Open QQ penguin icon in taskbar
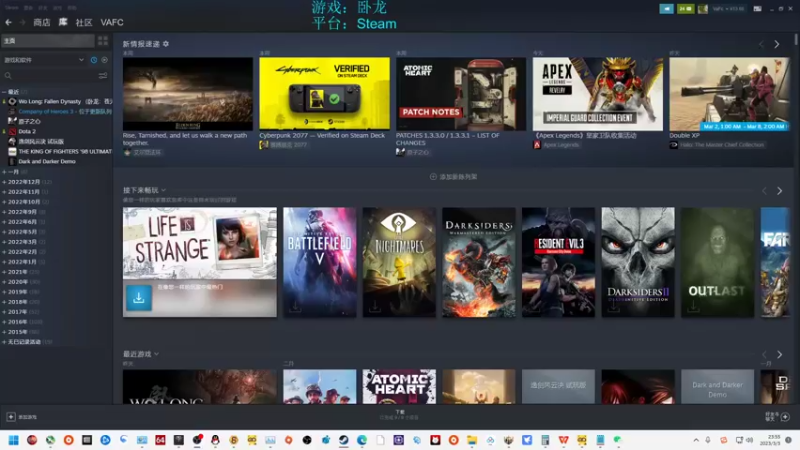Viewport: 800px width, 450px height. pyautogui.click(x=215, y=440)
